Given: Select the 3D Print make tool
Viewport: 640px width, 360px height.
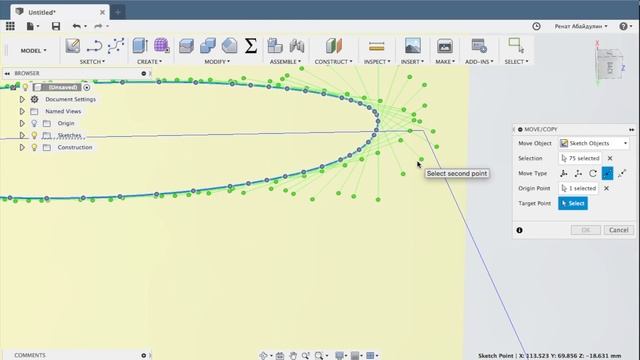Looking at the screenshot, I should pyautogui.click(x=444, y=46).
